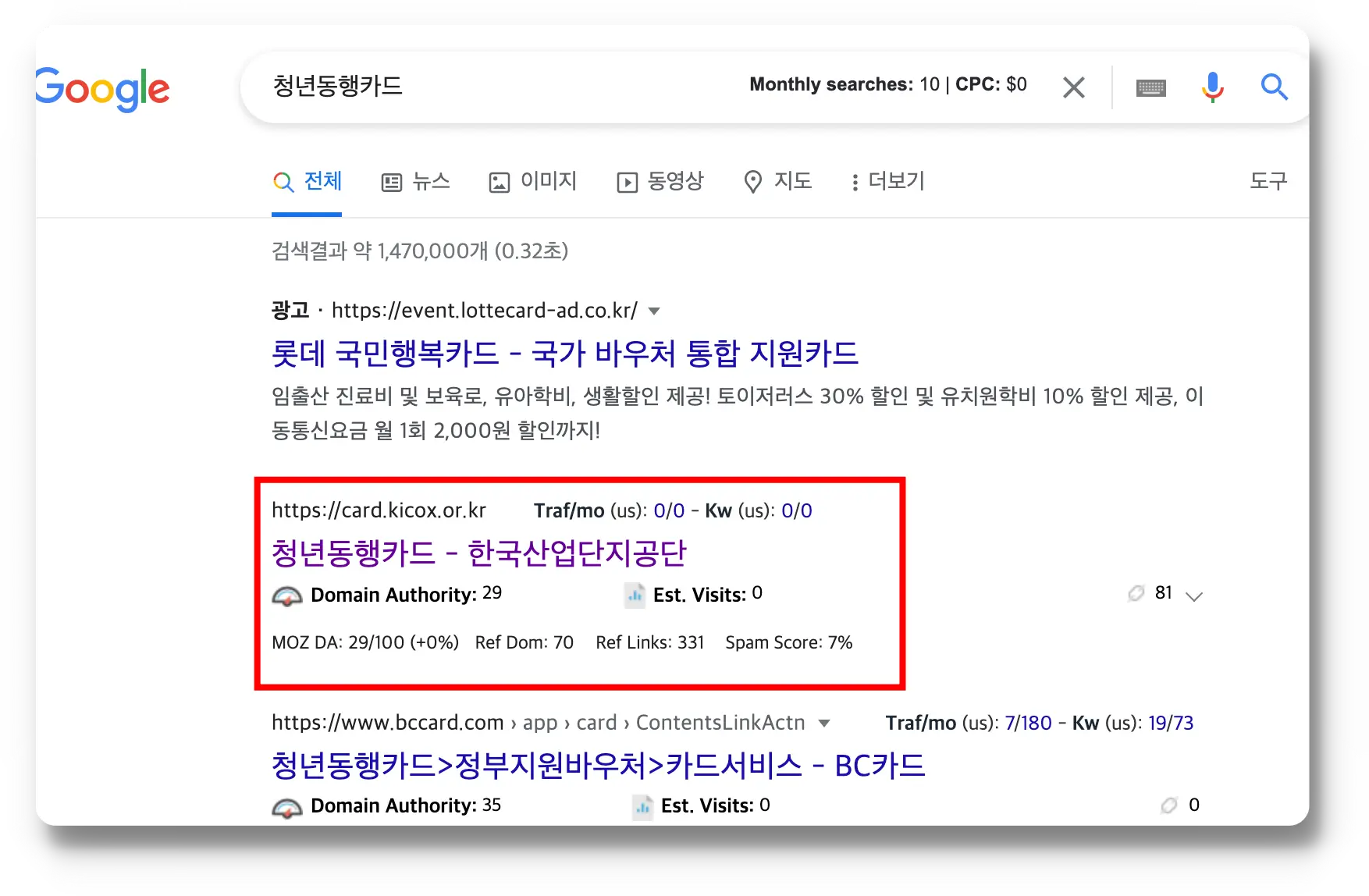Image resolution: width=1369 pixels, height=896 pixels.
Task: Click the kicox Kw 0/0 value
Action: pyautogui.click(x=797, y=510)
